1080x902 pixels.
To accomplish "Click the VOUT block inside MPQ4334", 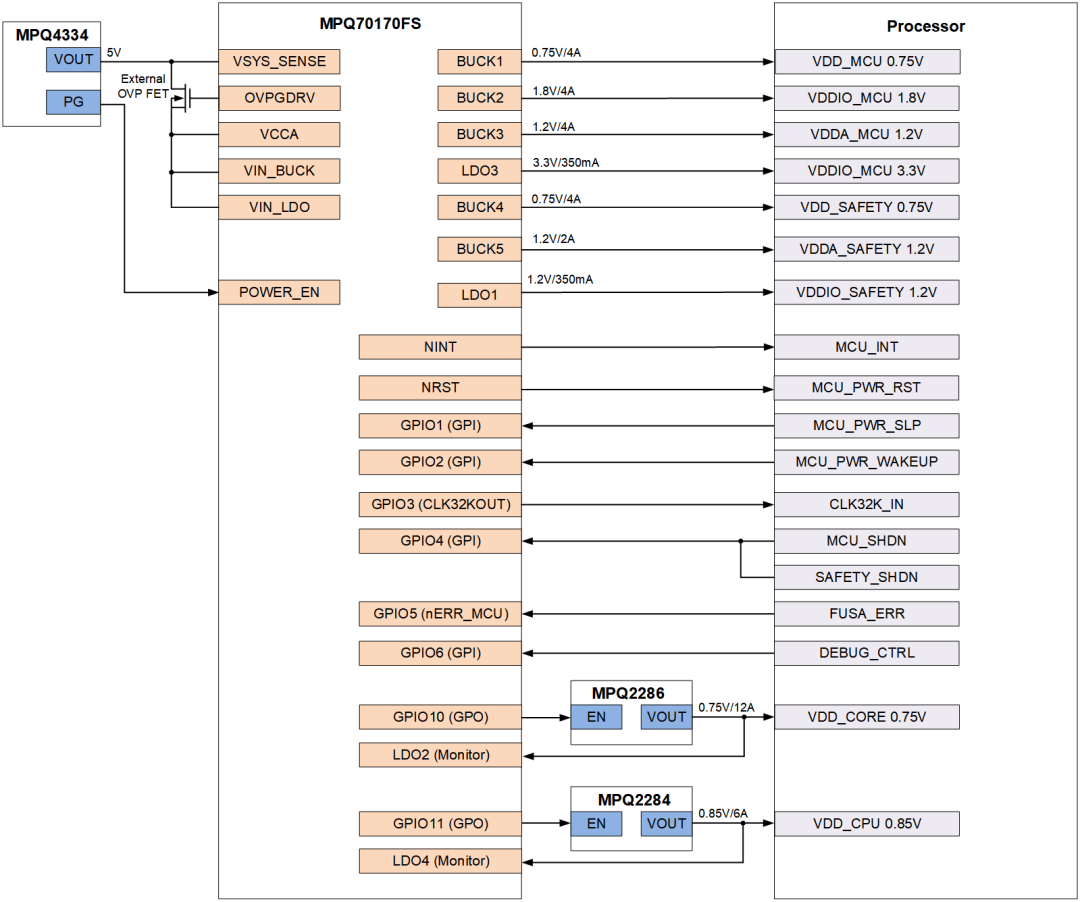I will point(73,59).
